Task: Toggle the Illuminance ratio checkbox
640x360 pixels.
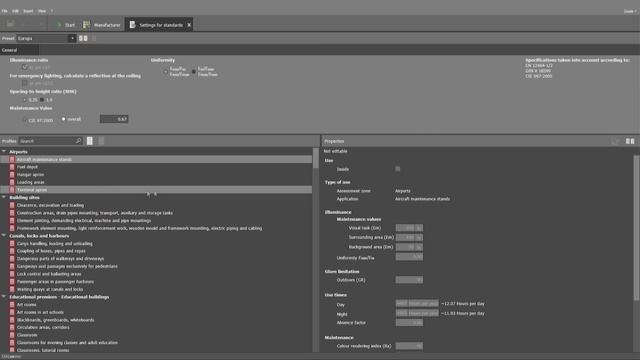Action: [24, 67]
